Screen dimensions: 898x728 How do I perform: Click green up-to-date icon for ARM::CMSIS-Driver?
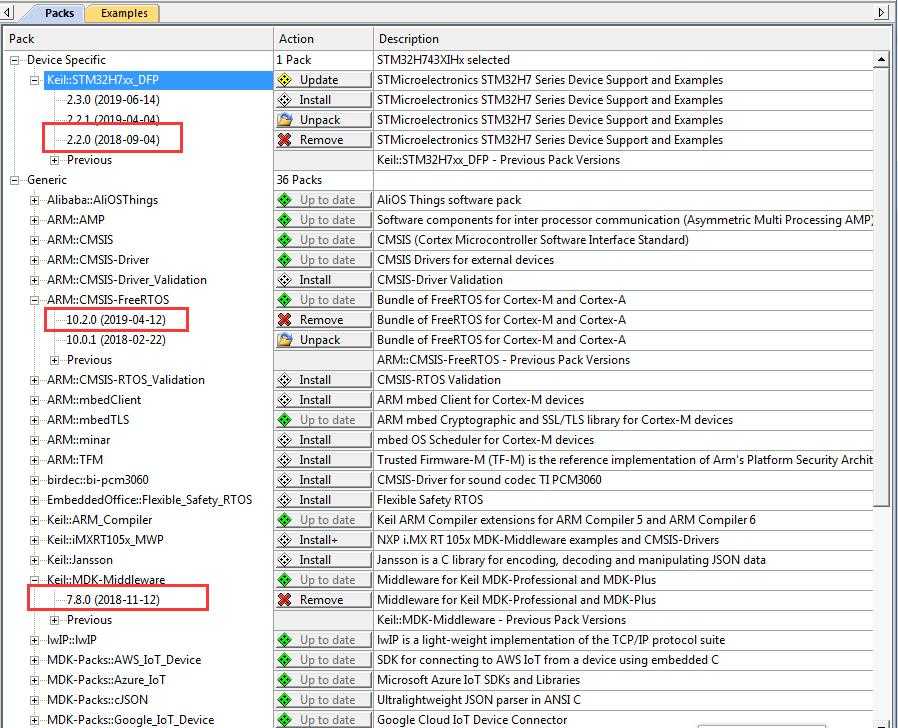click(285, 260)
